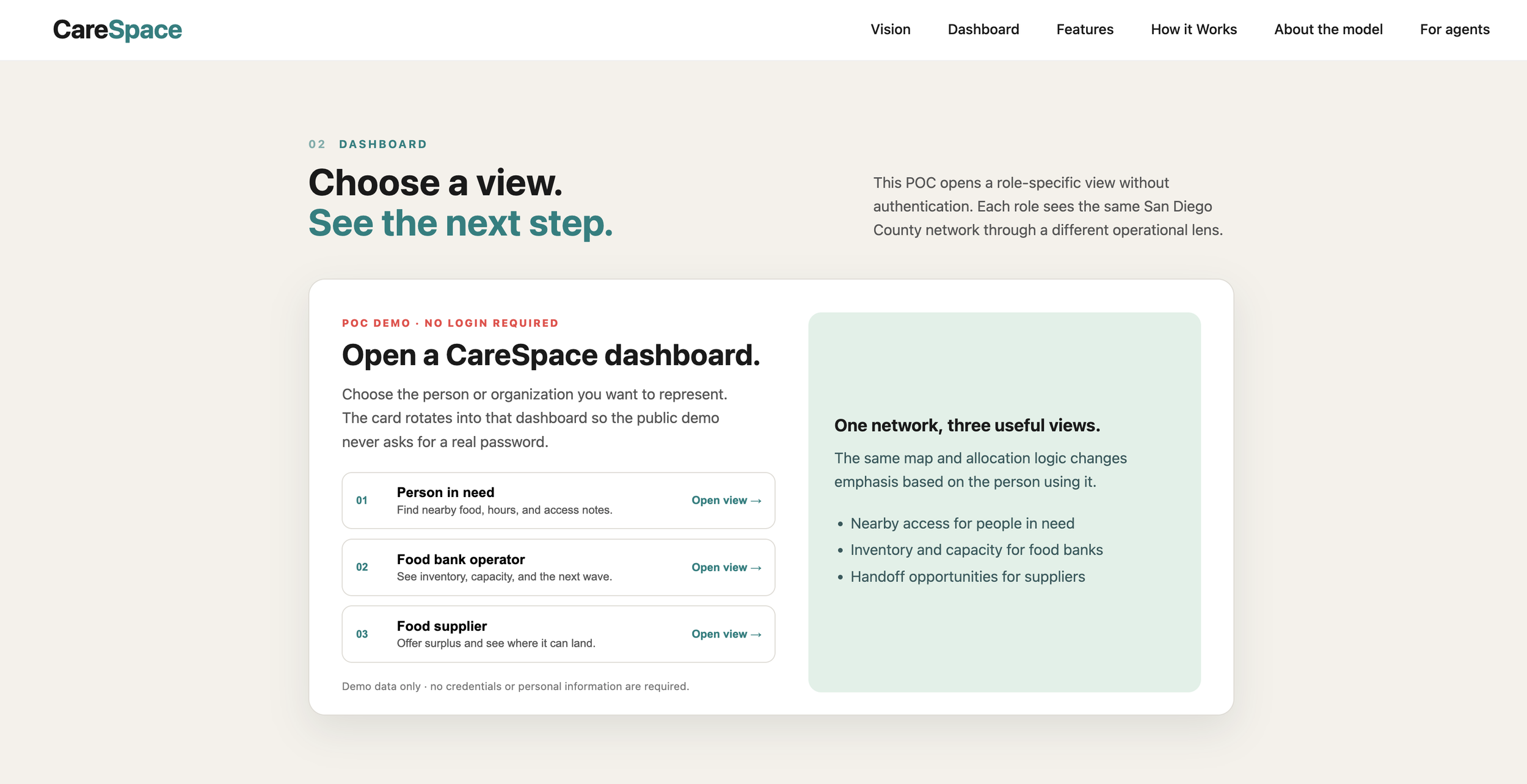Click 'Inventory and capacity for food banks' bullet
Image resolution: width=1527 pixels, height=784 pixels.
(976, 550)
